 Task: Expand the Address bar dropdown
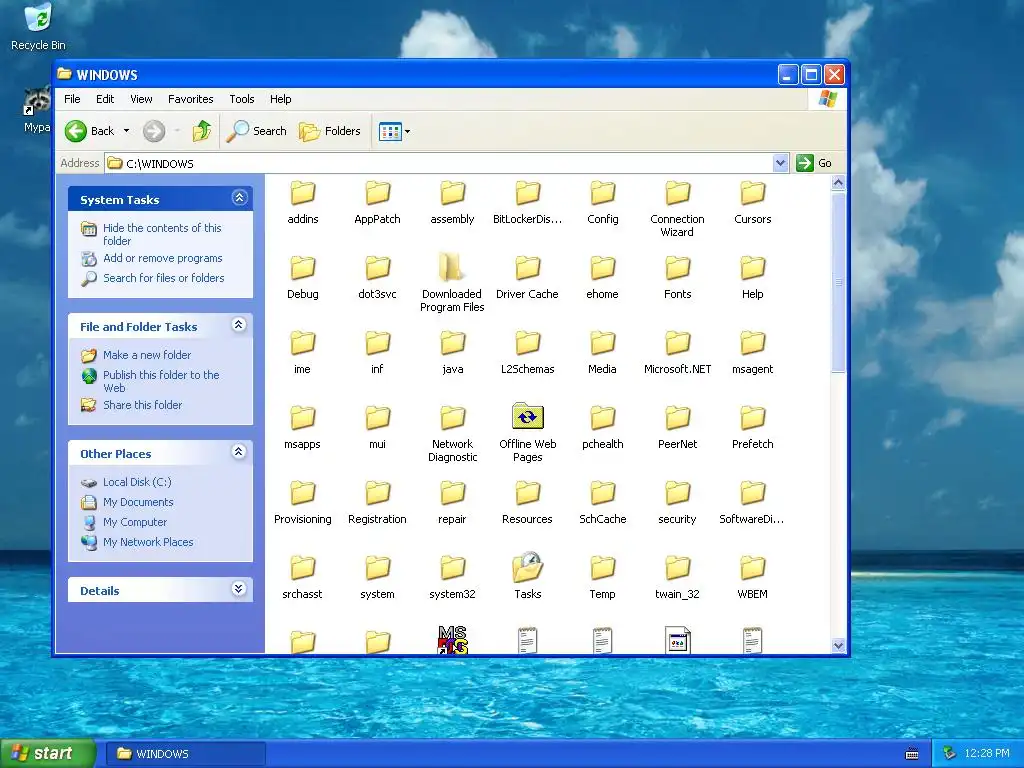(x=780, y=163)
